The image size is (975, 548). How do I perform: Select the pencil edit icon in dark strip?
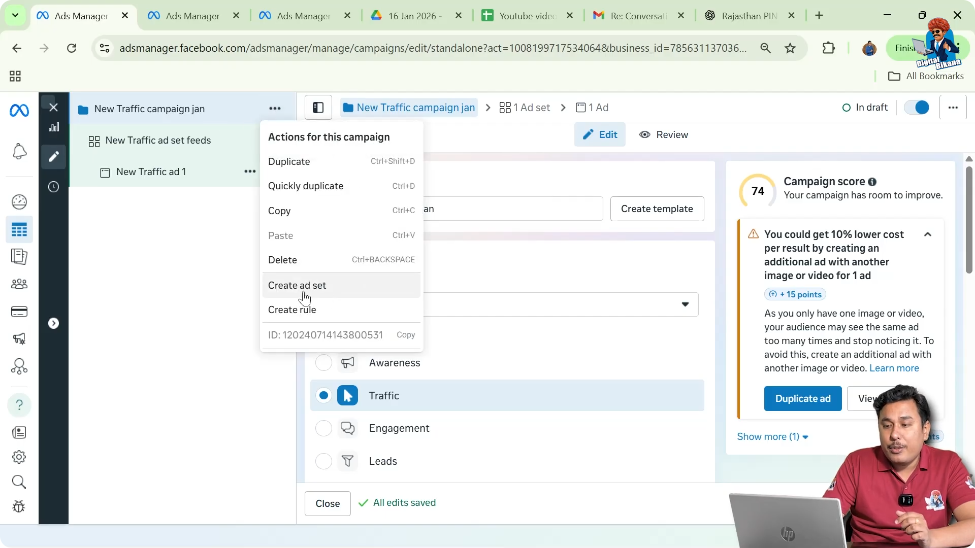pos(53,156)
